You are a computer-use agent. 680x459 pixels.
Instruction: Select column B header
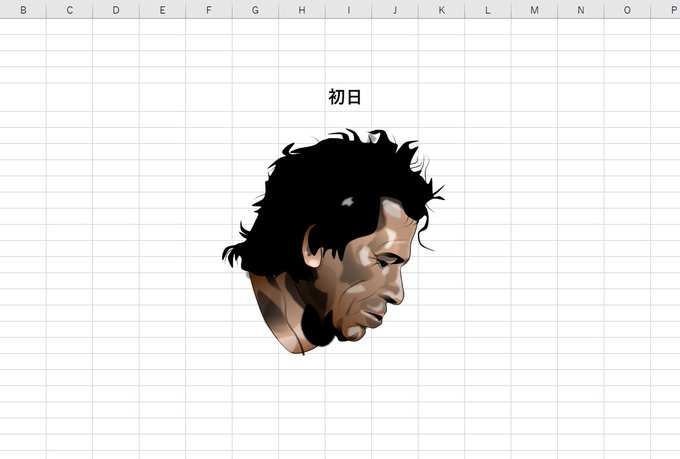point(23,10)
